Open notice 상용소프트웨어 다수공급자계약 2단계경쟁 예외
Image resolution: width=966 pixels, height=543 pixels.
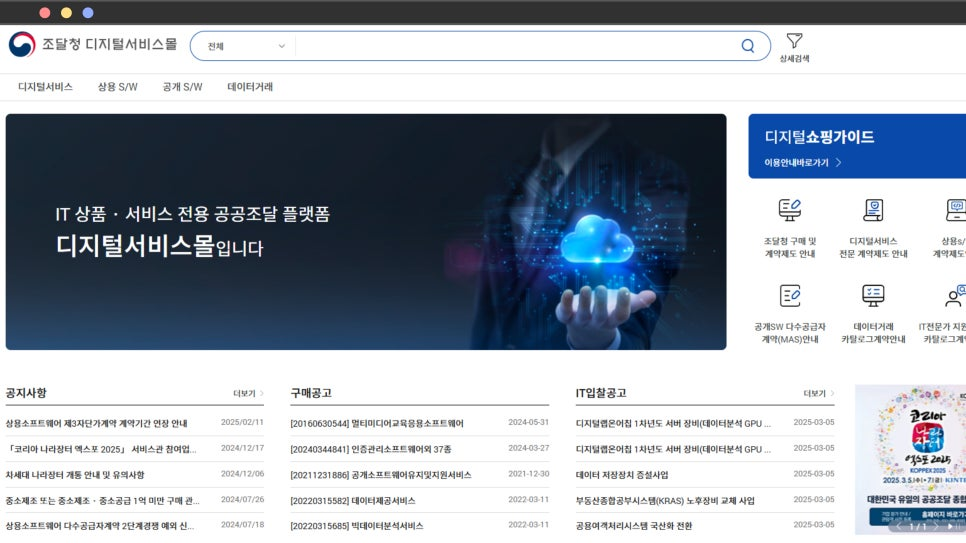100,526
